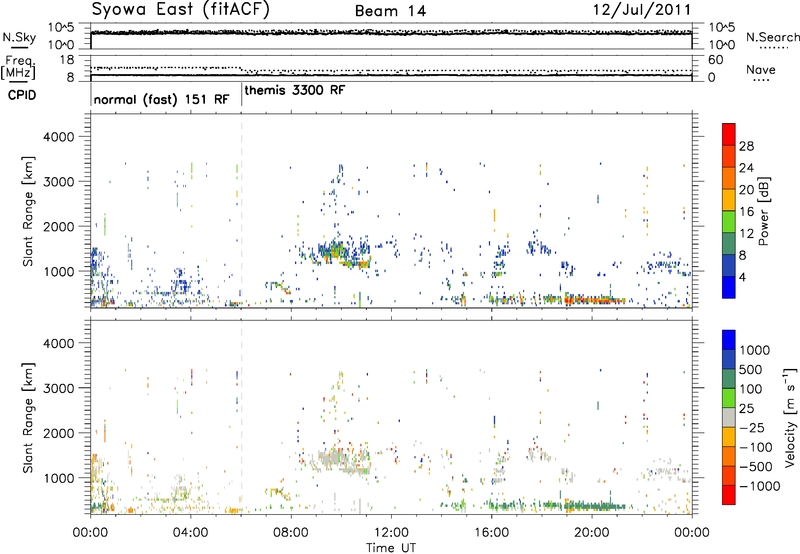Click the '1000' tick of the velocity panel

pyautogui.click(x=58, y=478)
